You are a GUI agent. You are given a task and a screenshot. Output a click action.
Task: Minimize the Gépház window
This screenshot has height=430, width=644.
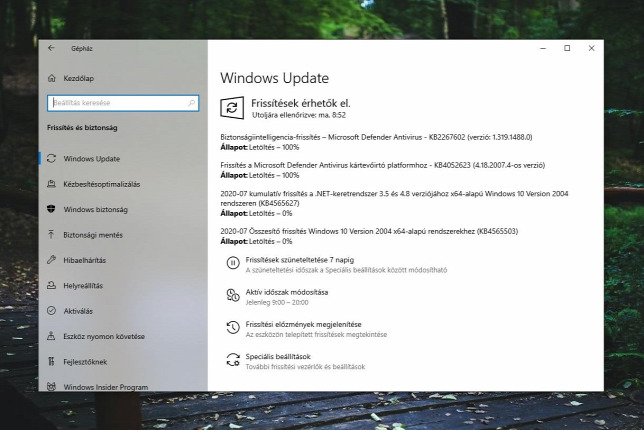tap(543, 48)
